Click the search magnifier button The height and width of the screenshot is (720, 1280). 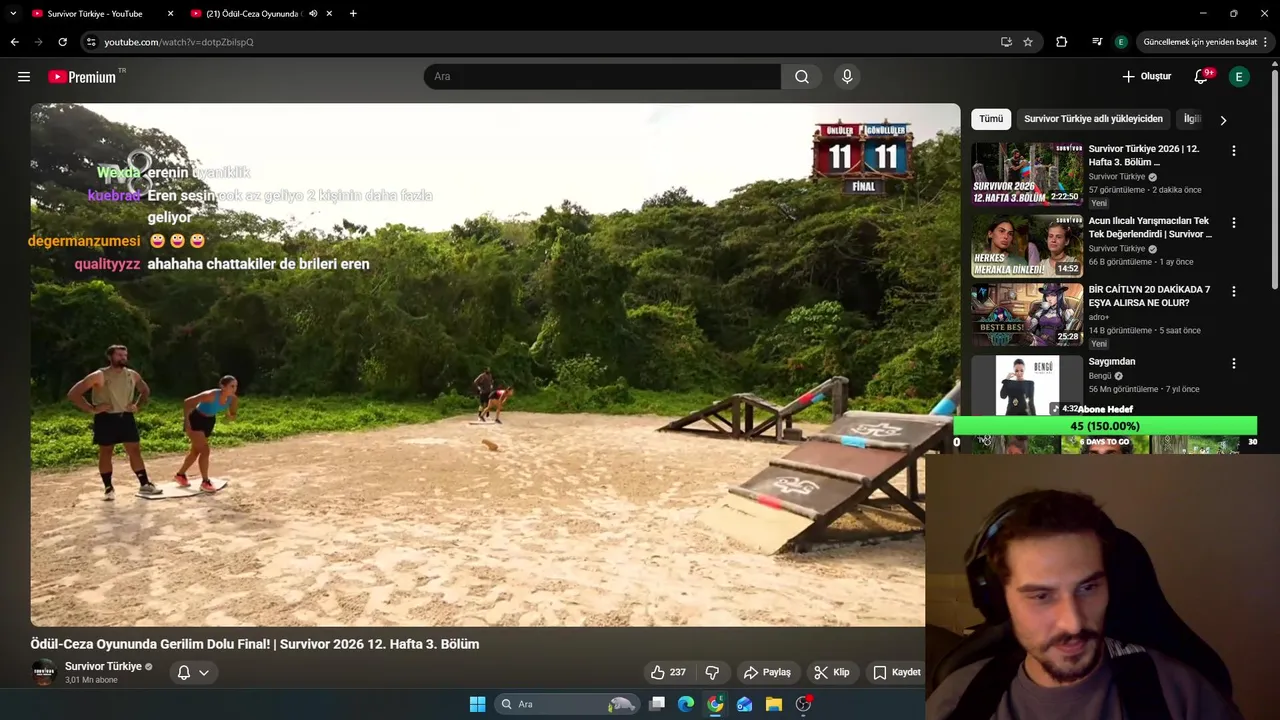point(801,77)
